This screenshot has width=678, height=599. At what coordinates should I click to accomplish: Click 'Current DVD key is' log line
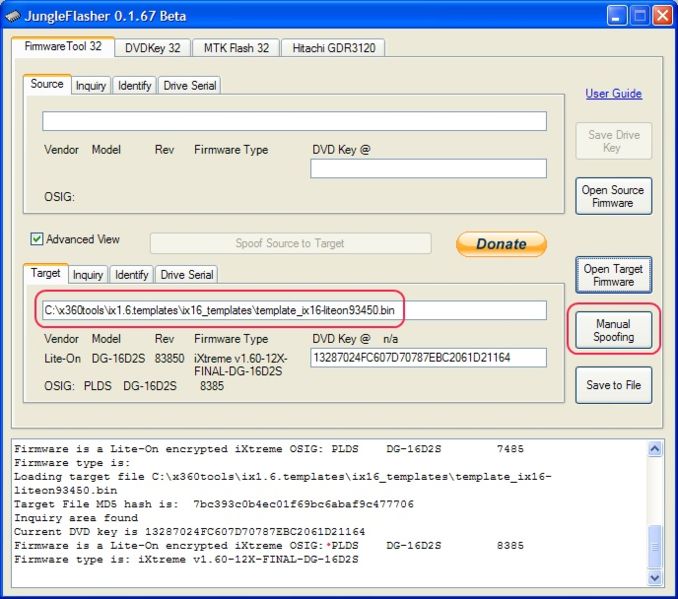189,532
